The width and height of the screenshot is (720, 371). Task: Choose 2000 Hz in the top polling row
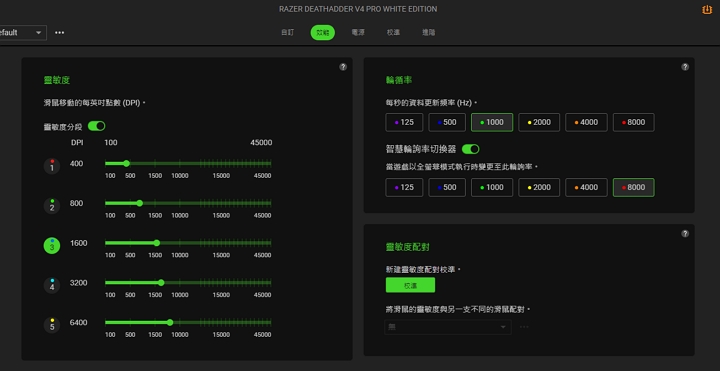[539, 123]
